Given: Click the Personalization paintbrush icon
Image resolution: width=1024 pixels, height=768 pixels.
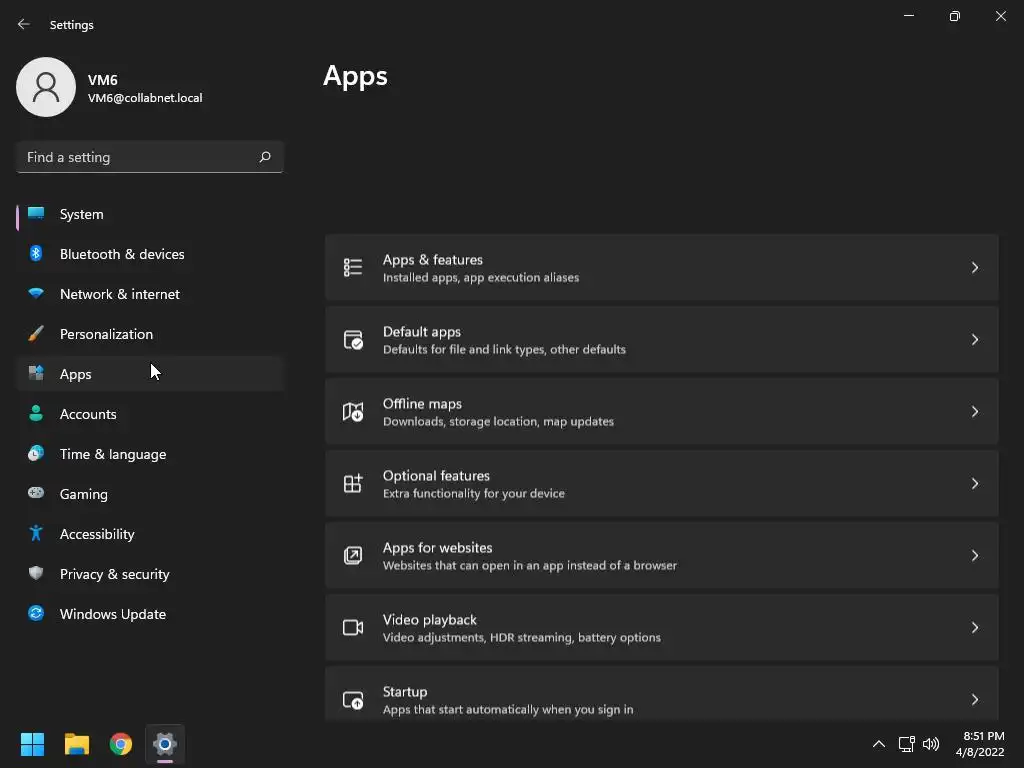Looking at the screenshot, I should coord(36,334).
